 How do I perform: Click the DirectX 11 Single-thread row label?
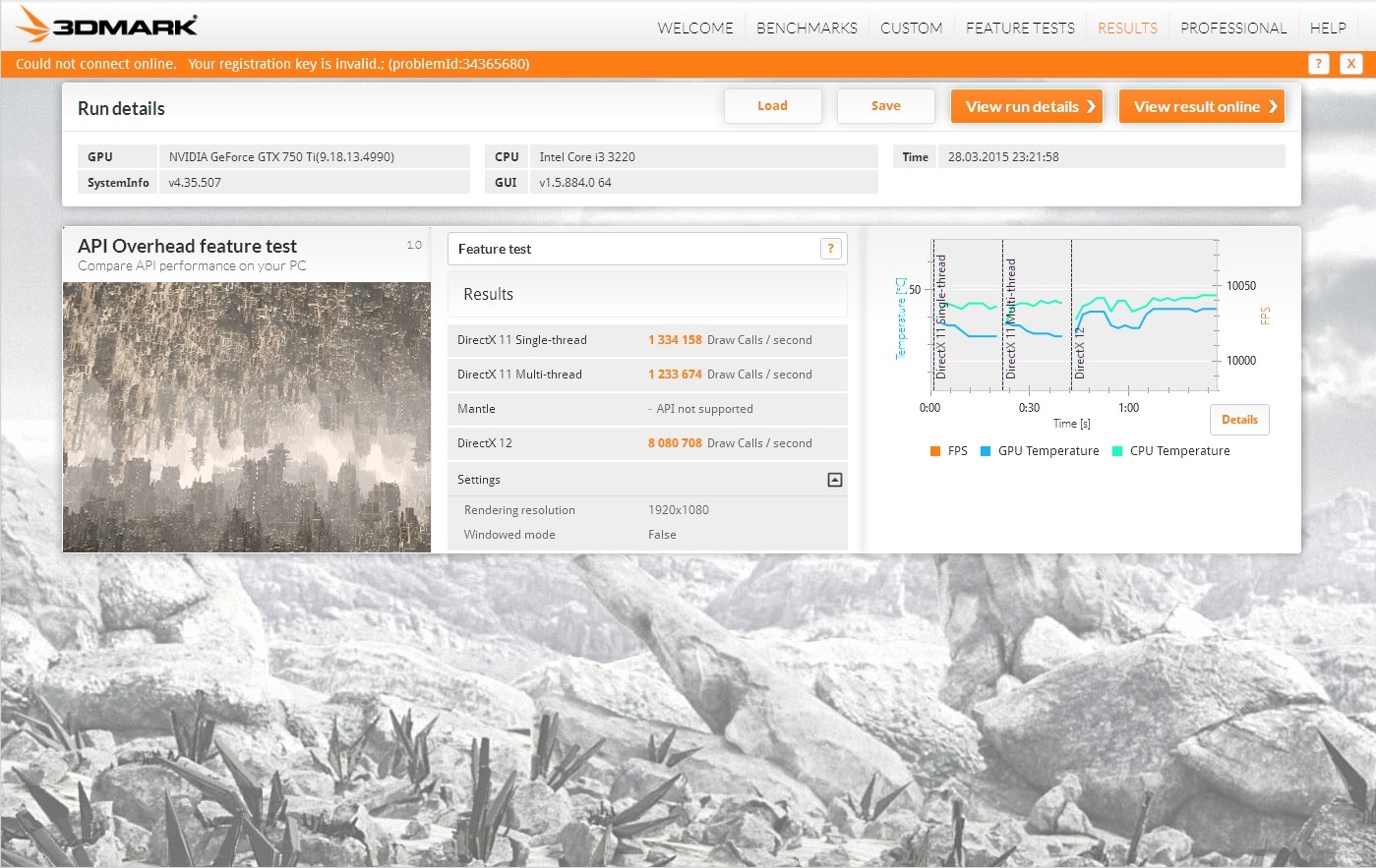point(522,340)
